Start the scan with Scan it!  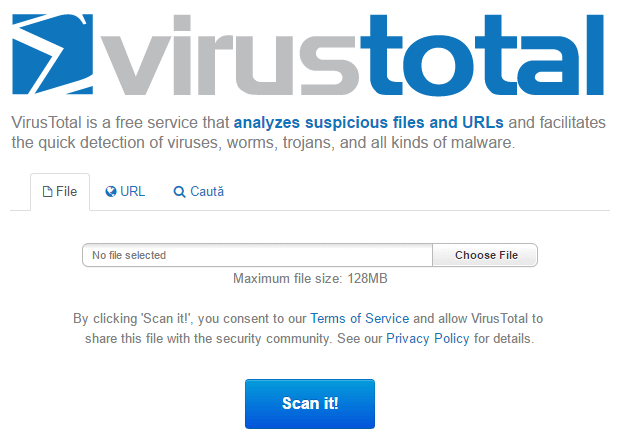pos(310,404)
